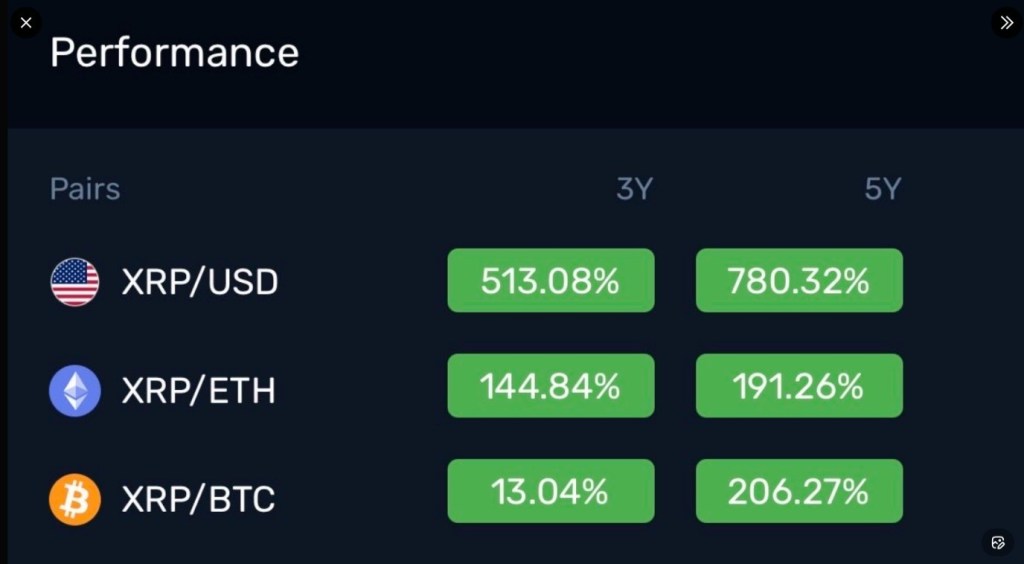Image resolution: width=1024 pixels, height=564 pixels.
Task: Select the 3Y column header
Action: pyautogui.click(x=634, y=189)
